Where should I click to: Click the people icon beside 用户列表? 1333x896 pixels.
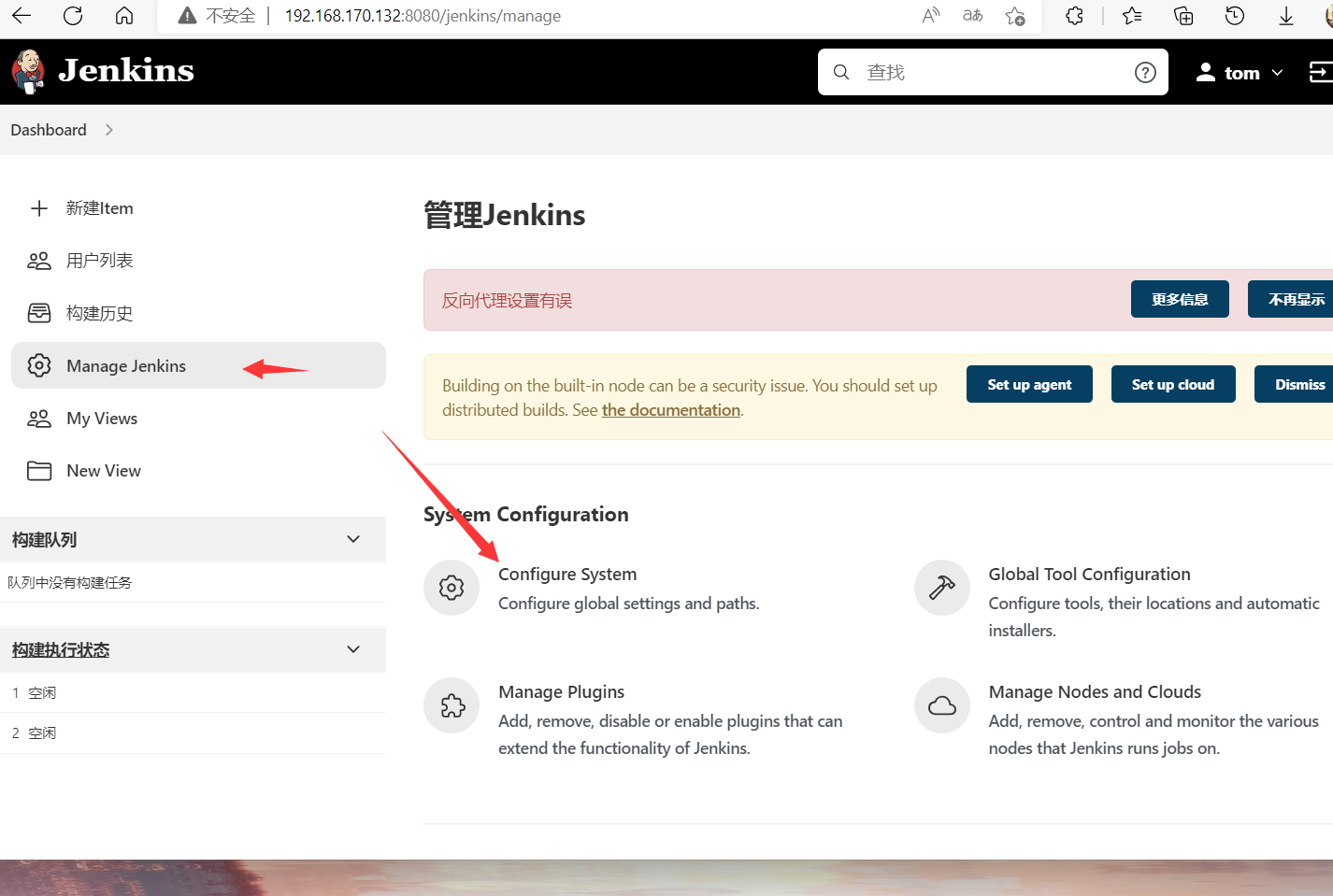click(x=39, y=261)
